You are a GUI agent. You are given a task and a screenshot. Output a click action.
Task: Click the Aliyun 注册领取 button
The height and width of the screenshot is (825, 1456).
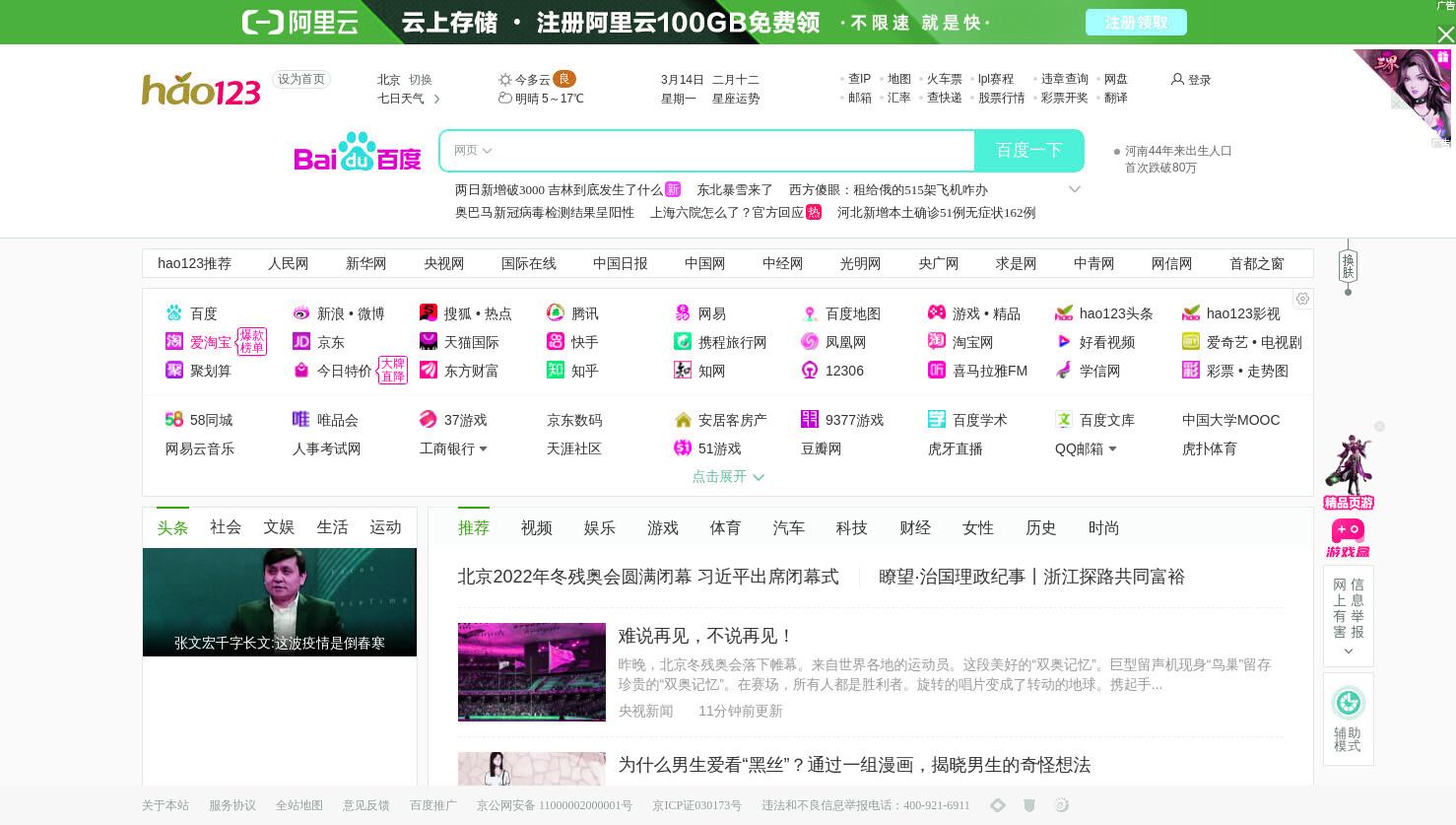coord(1136,22)
